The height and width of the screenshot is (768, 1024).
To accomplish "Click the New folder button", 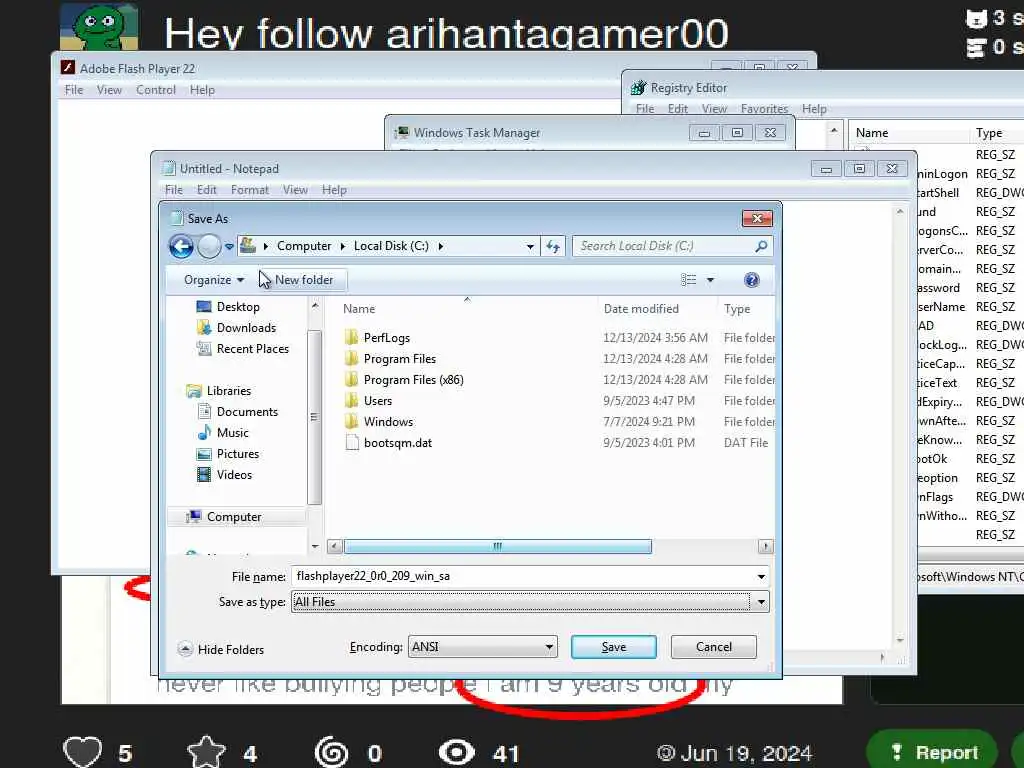I will coord(304,280).
